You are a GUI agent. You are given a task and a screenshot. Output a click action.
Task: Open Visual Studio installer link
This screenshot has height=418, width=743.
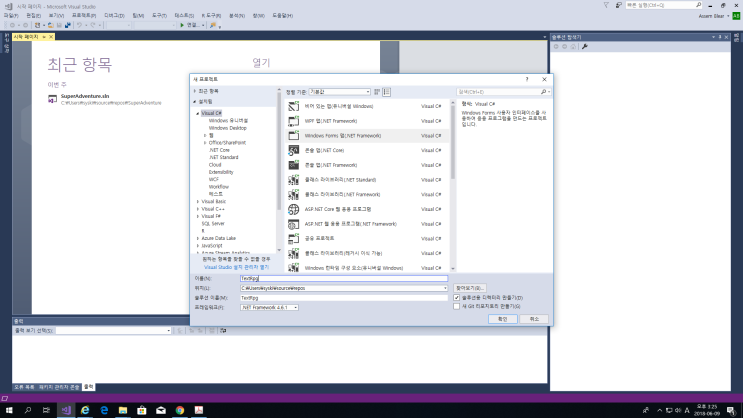tap(236, 268)
